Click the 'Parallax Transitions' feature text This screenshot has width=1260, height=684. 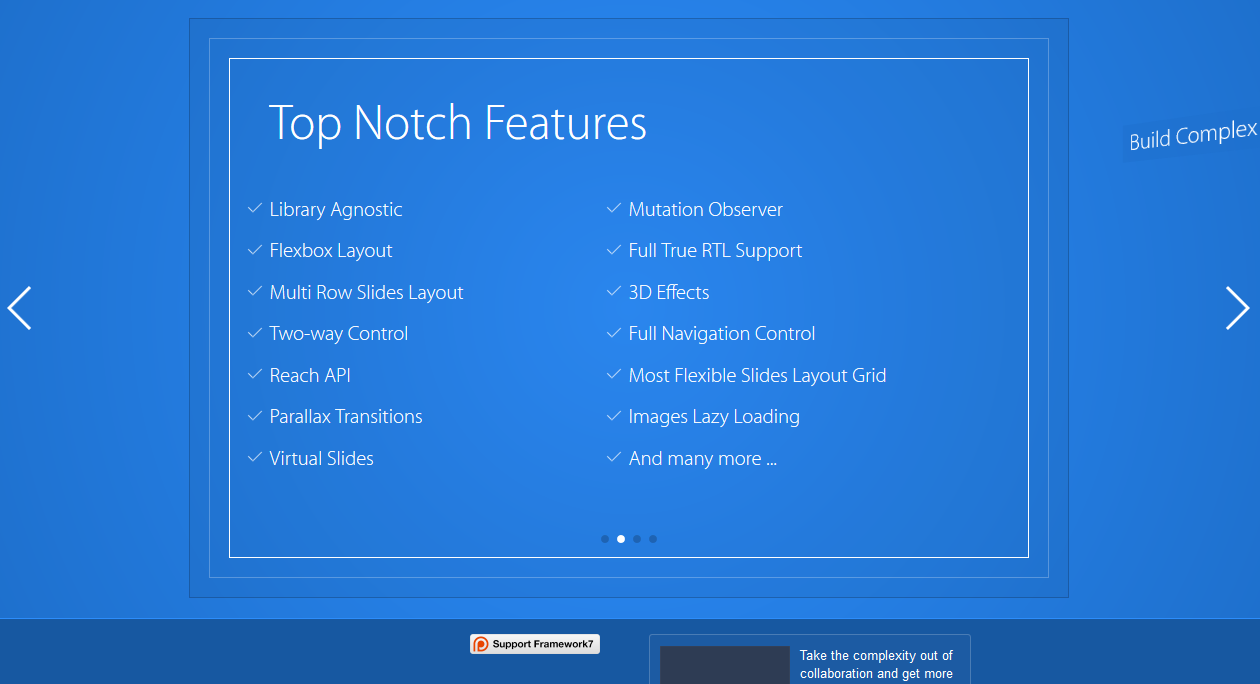[346, 417]
